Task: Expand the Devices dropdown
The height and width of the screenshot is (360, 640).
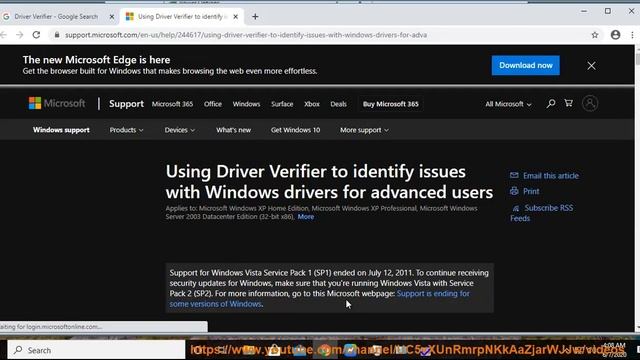Action: coord(180,130)
